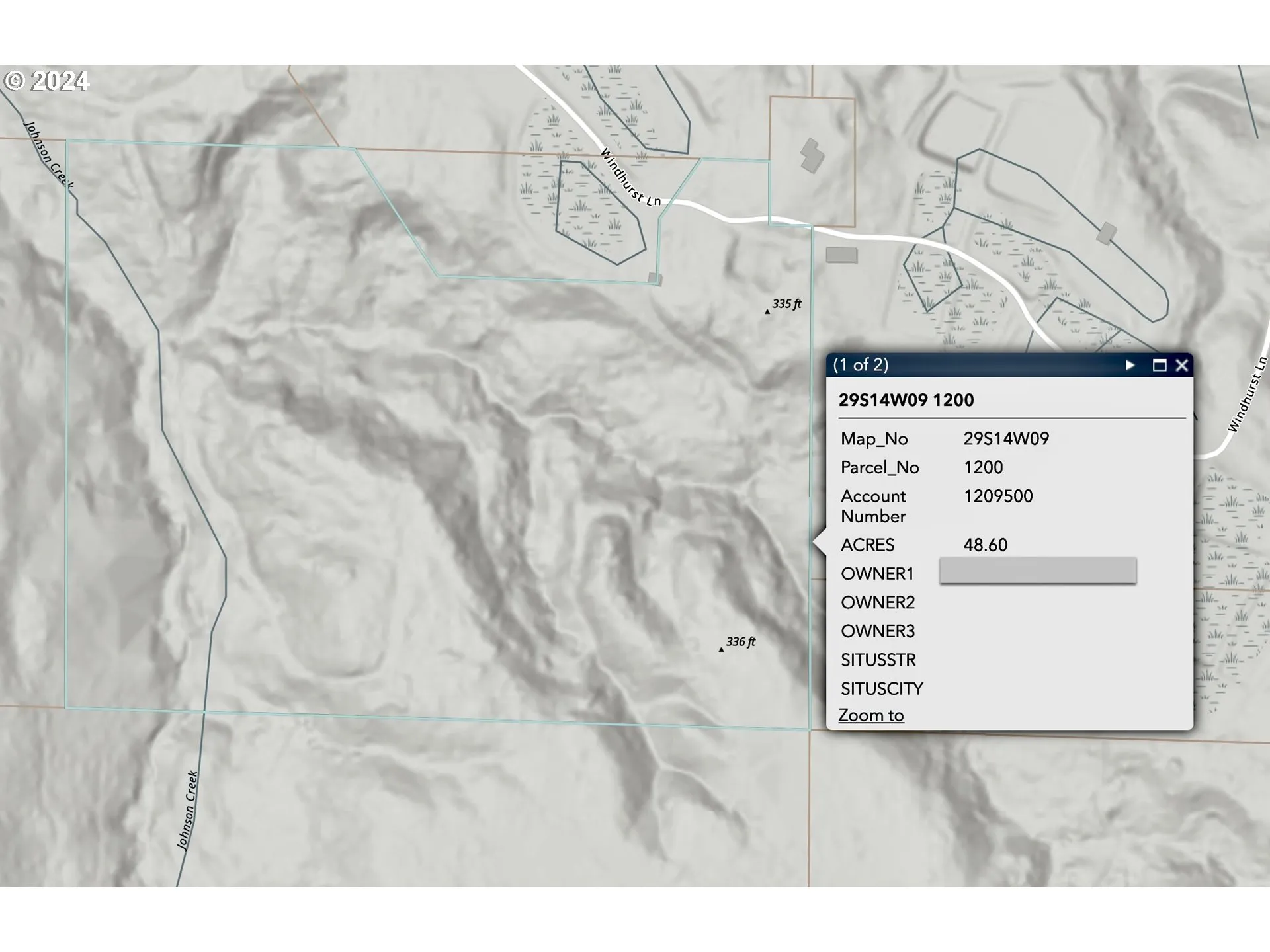The width and height of the screenshot is (1270, 952).
Task: Select the Account Number value 1209500
Action: coord(997,496)
